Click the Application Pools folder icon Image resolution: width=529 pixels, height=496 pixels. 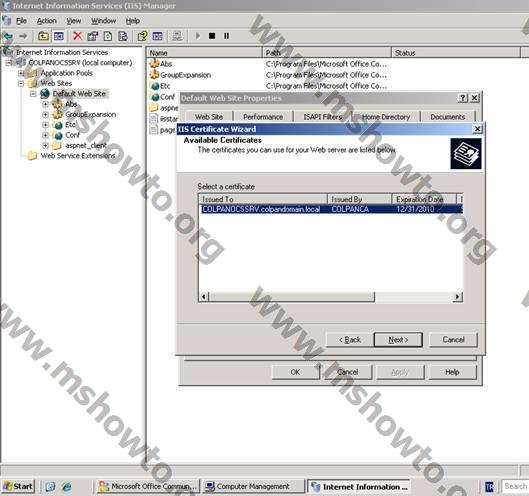tap(32, 73)
